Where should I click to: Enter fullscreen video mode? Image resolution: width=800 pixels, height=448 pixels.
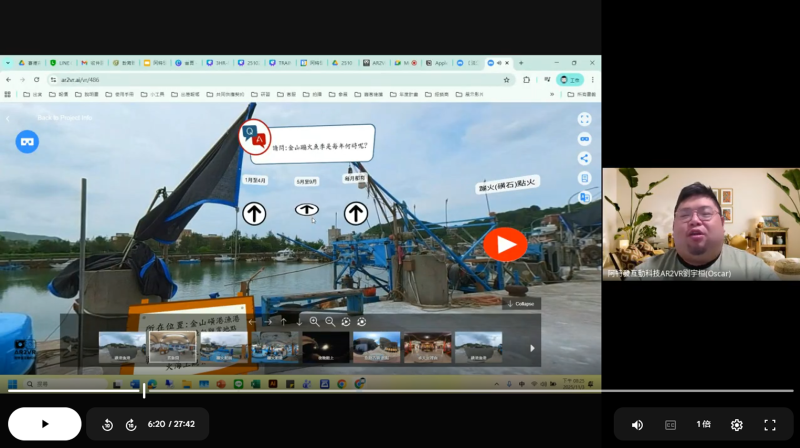click(x=770, y=425)
